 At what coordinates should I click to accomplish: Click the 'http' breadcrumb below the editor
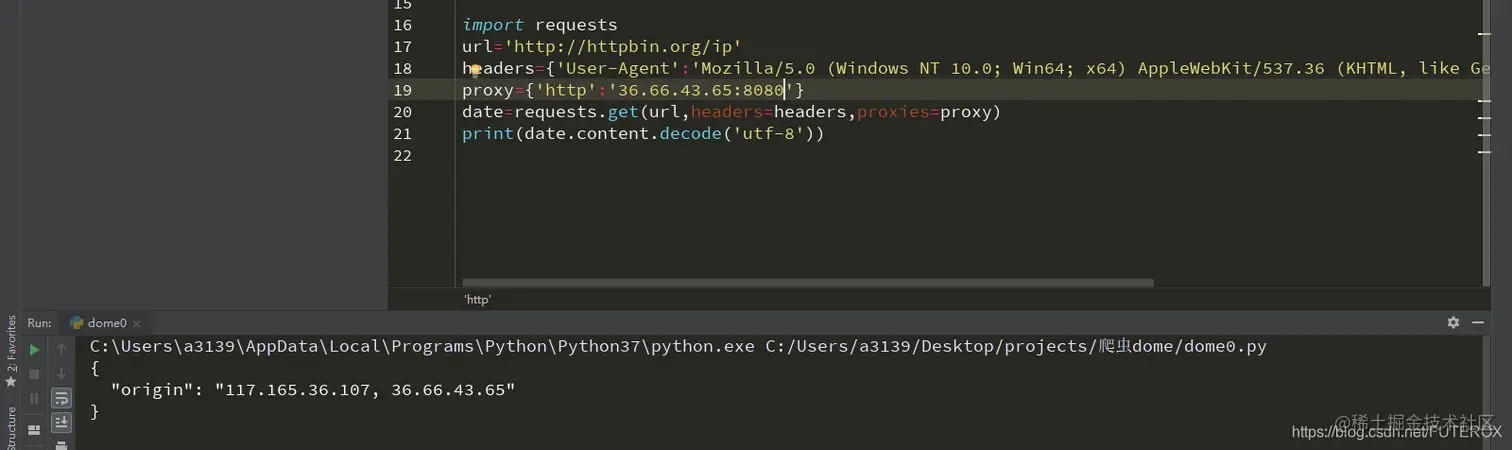477,299
